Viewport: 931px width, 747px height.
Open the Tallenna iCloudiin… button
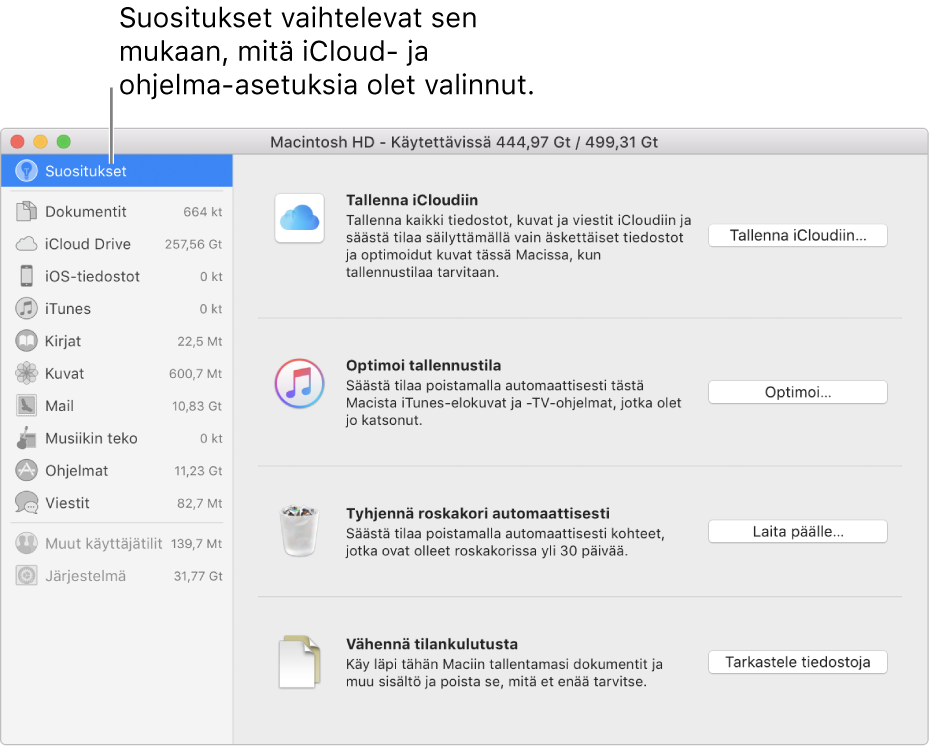coord(797,235)
